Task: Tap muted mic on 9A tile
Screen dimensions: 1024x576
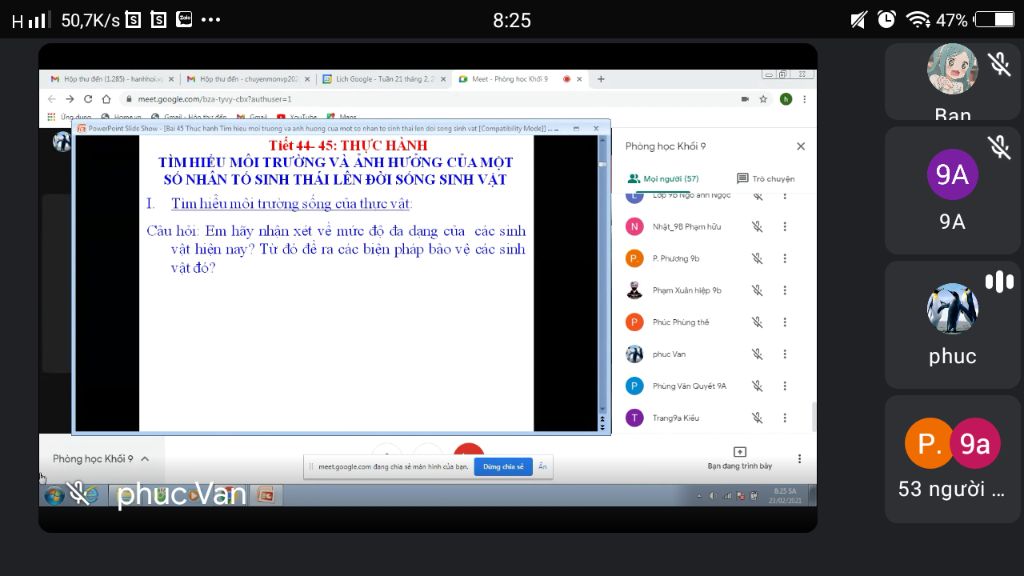Action: tap(999, 147)
